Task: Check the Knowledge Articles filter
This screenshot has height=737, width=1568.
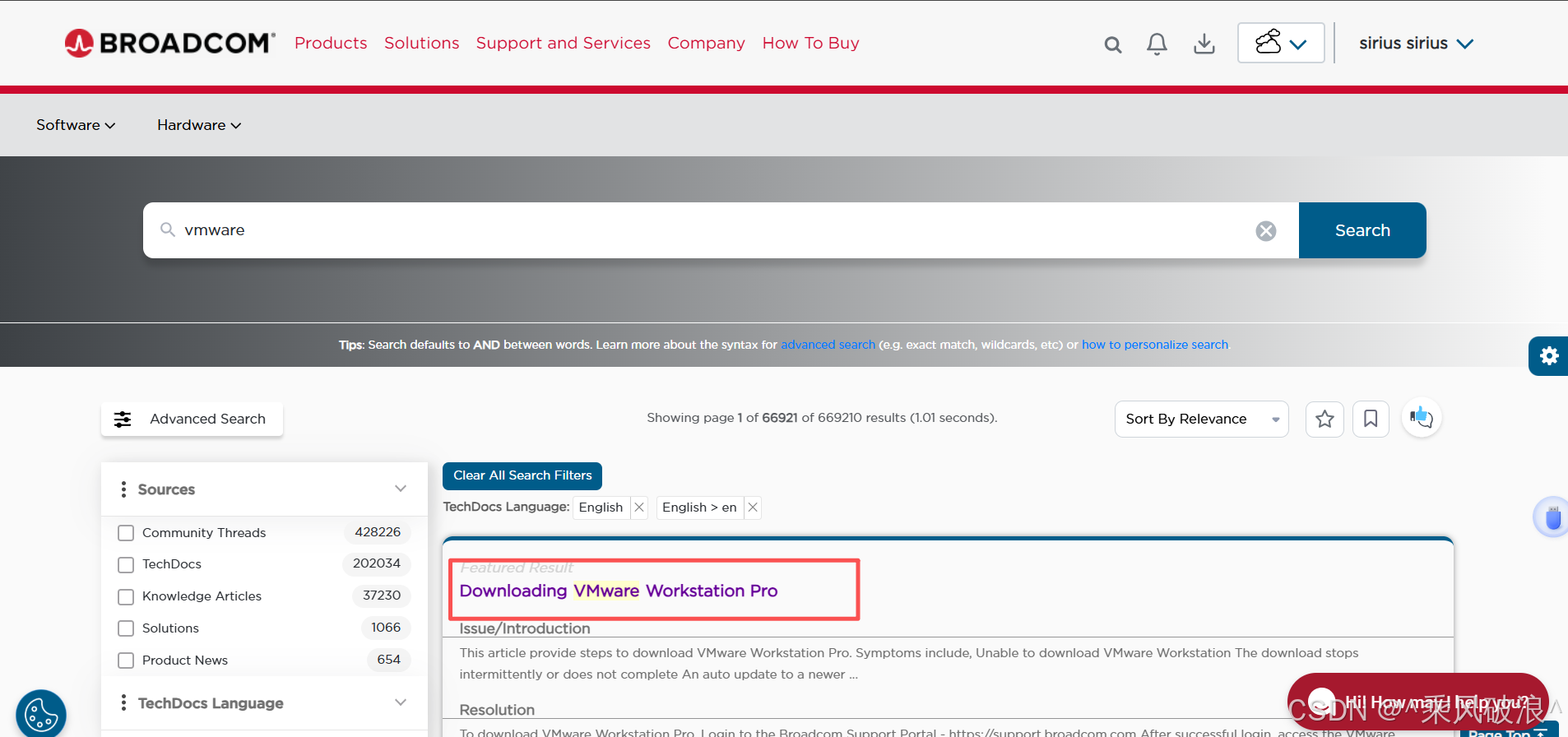Action: [126, 597]
